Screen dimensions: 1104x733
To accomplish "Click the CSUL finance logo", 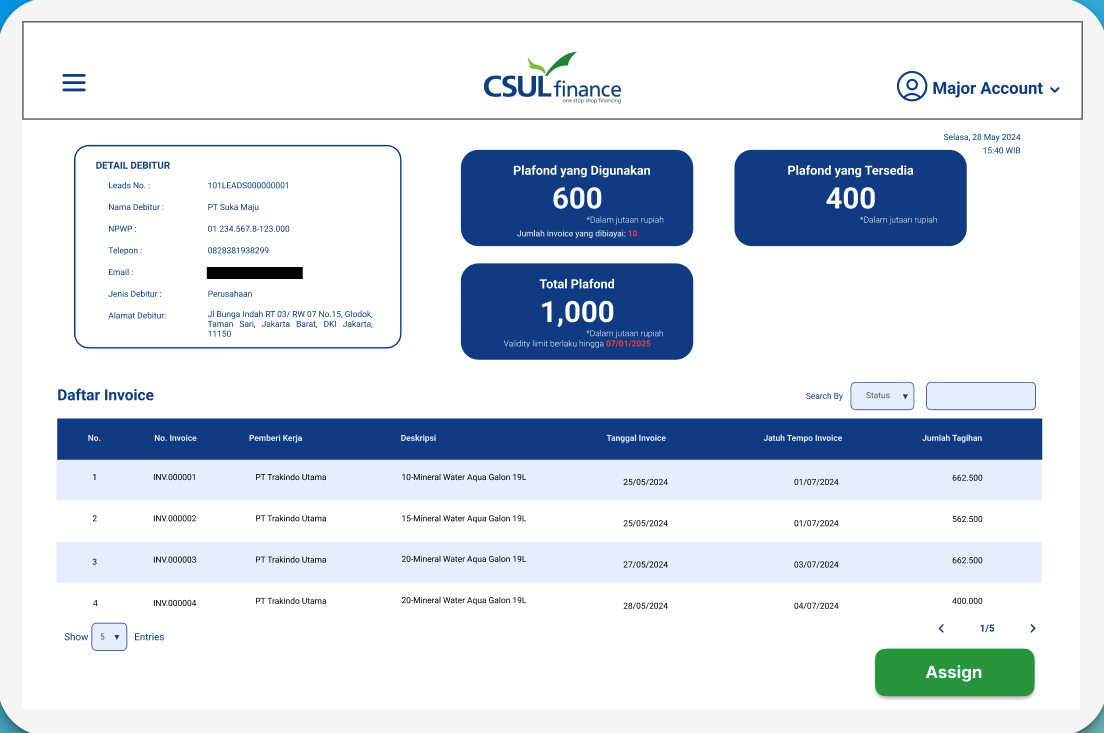I will (552, 78).
